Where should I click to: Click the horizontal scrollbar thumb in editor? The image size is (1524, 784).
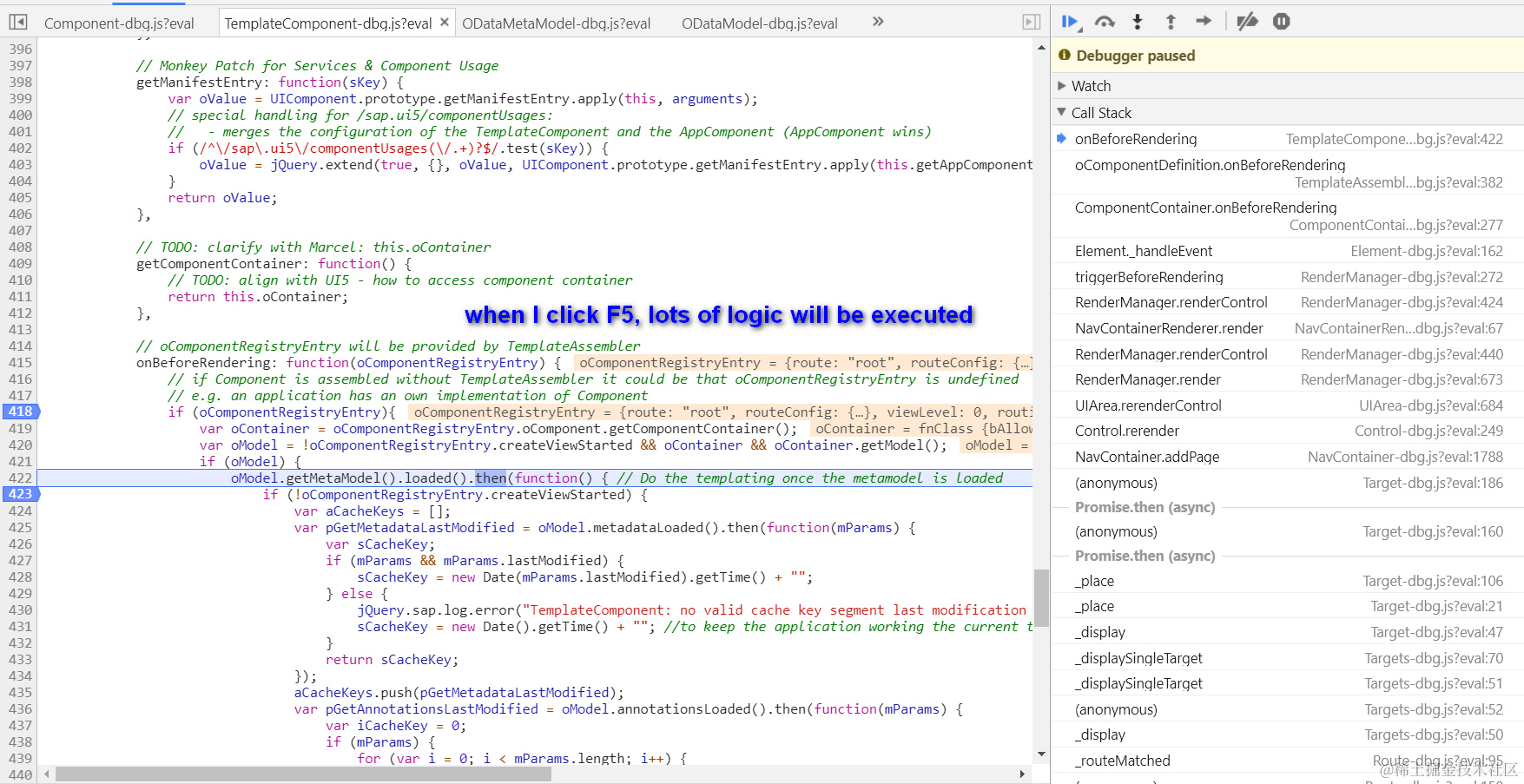tap(303, 774)
